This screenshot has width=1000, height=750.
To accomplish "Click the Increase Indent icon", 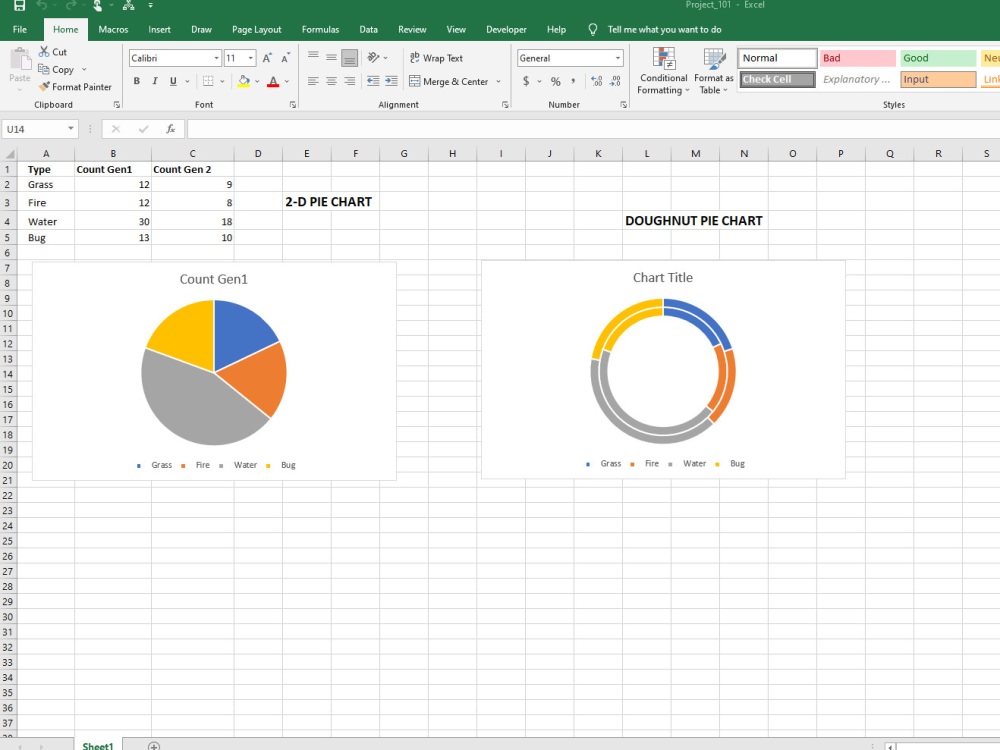I will [392, 81].
